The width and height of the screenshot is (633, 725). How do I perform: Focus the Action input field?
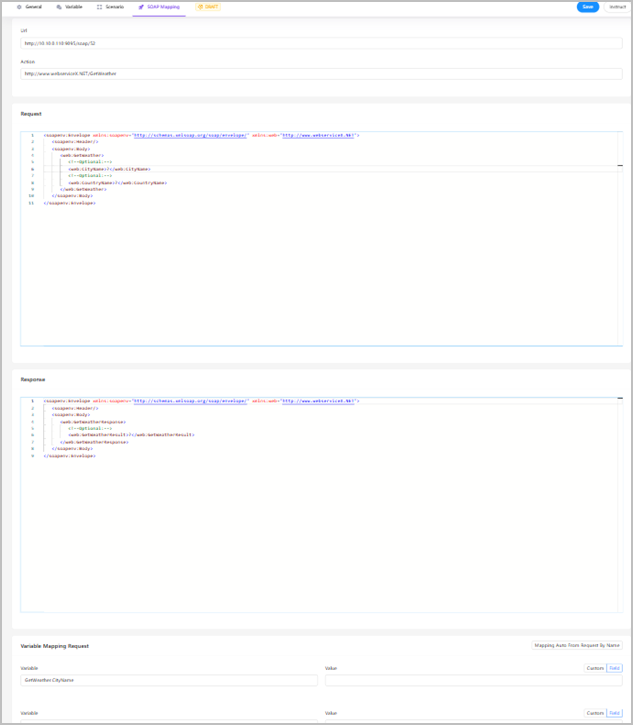(321, 74)
